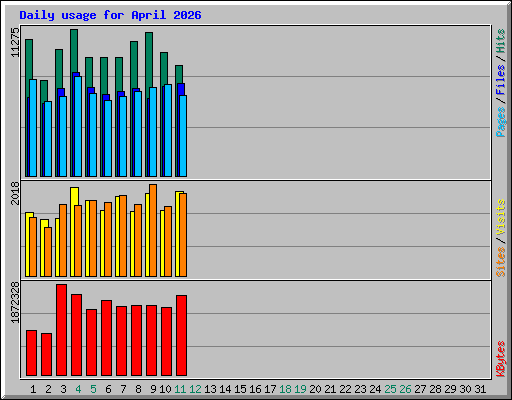Click the day 6 red KBytes bar
The image size is (512, 400).
click(106, 338)
